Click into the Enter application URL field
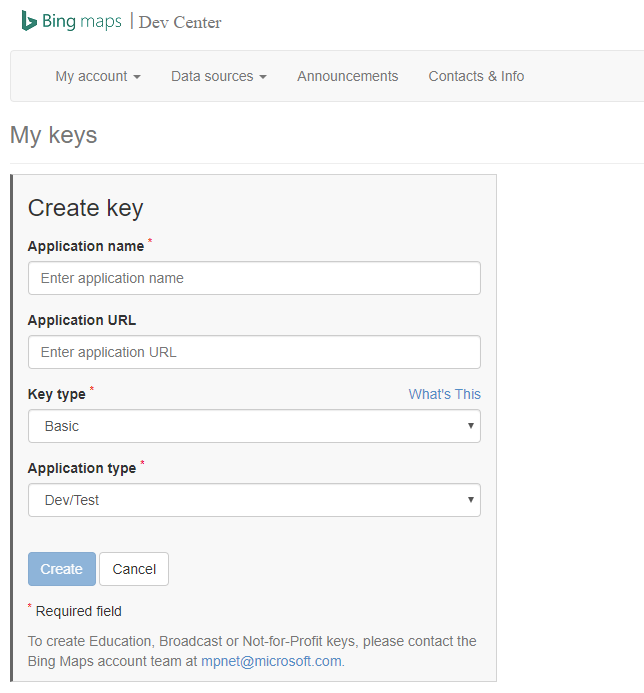This screenshot has width=644, height=693. [254, 352]
